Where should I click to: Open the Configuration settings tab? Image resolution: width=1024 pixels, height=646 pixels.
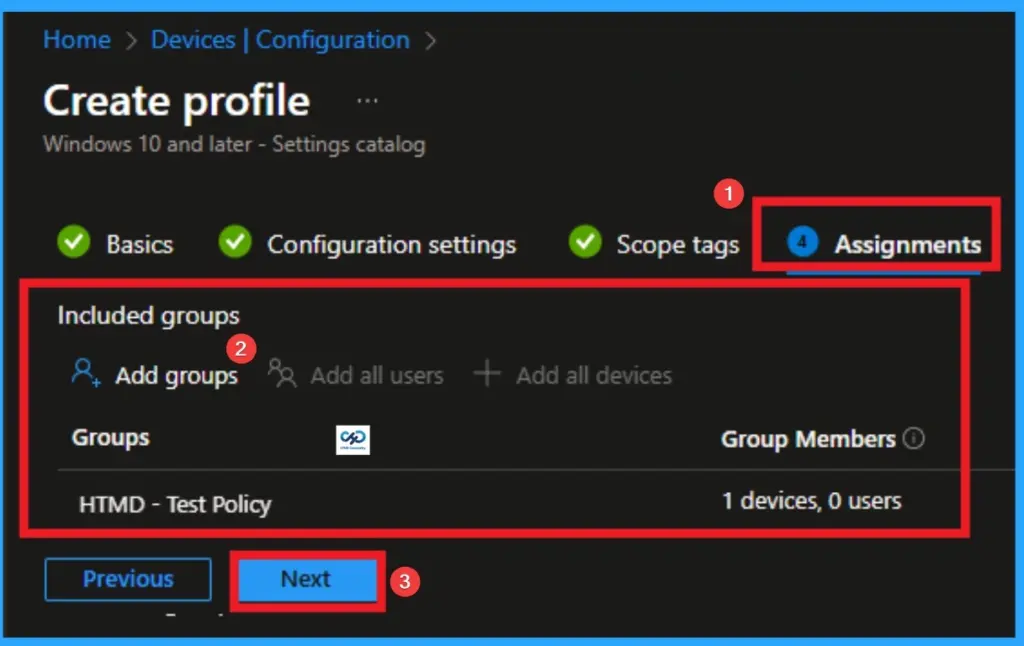click(x=392, y=243)
